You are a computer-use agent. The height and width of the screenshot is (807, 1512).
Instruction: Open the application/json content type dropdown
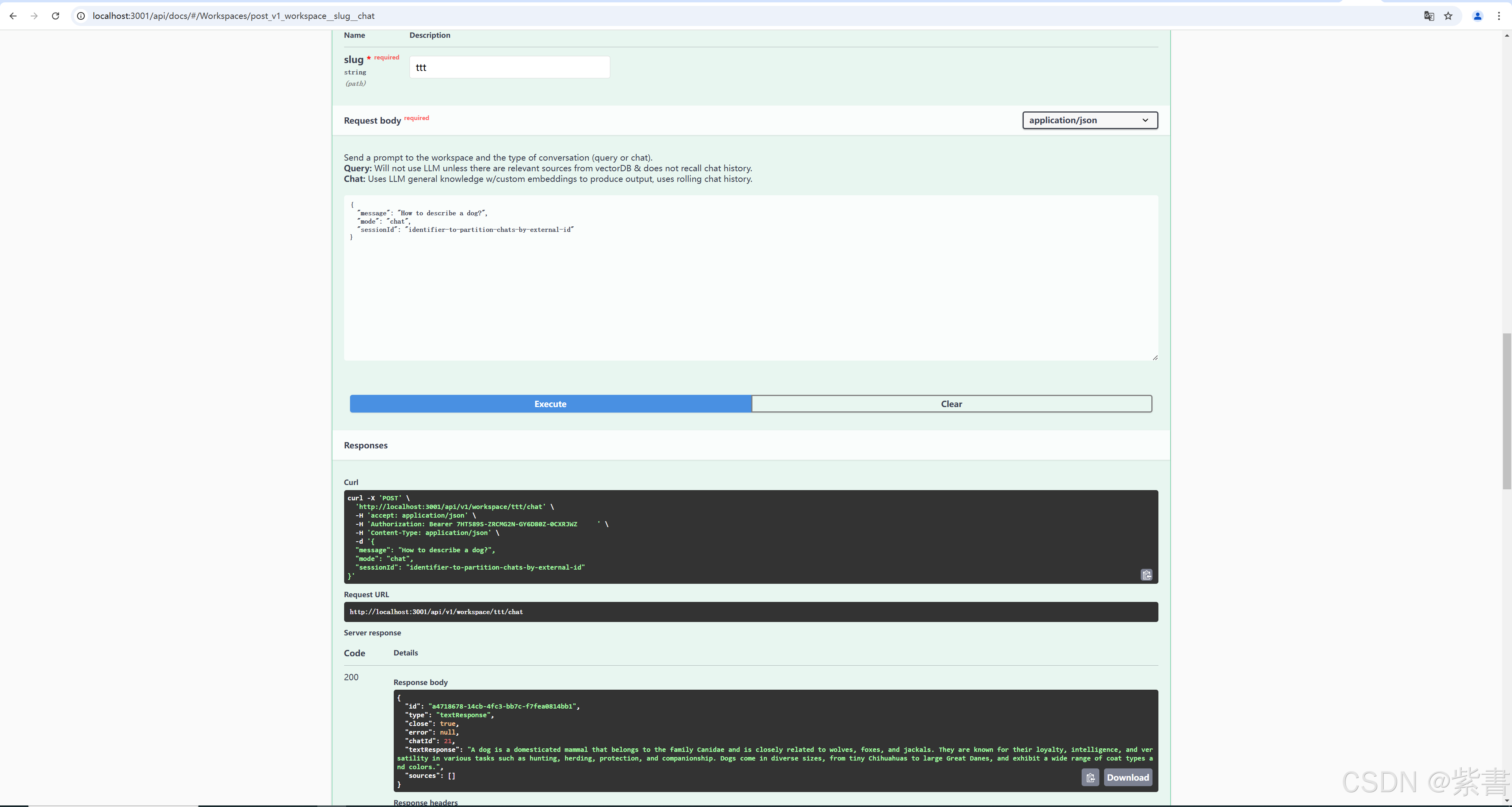[1090, 120]
